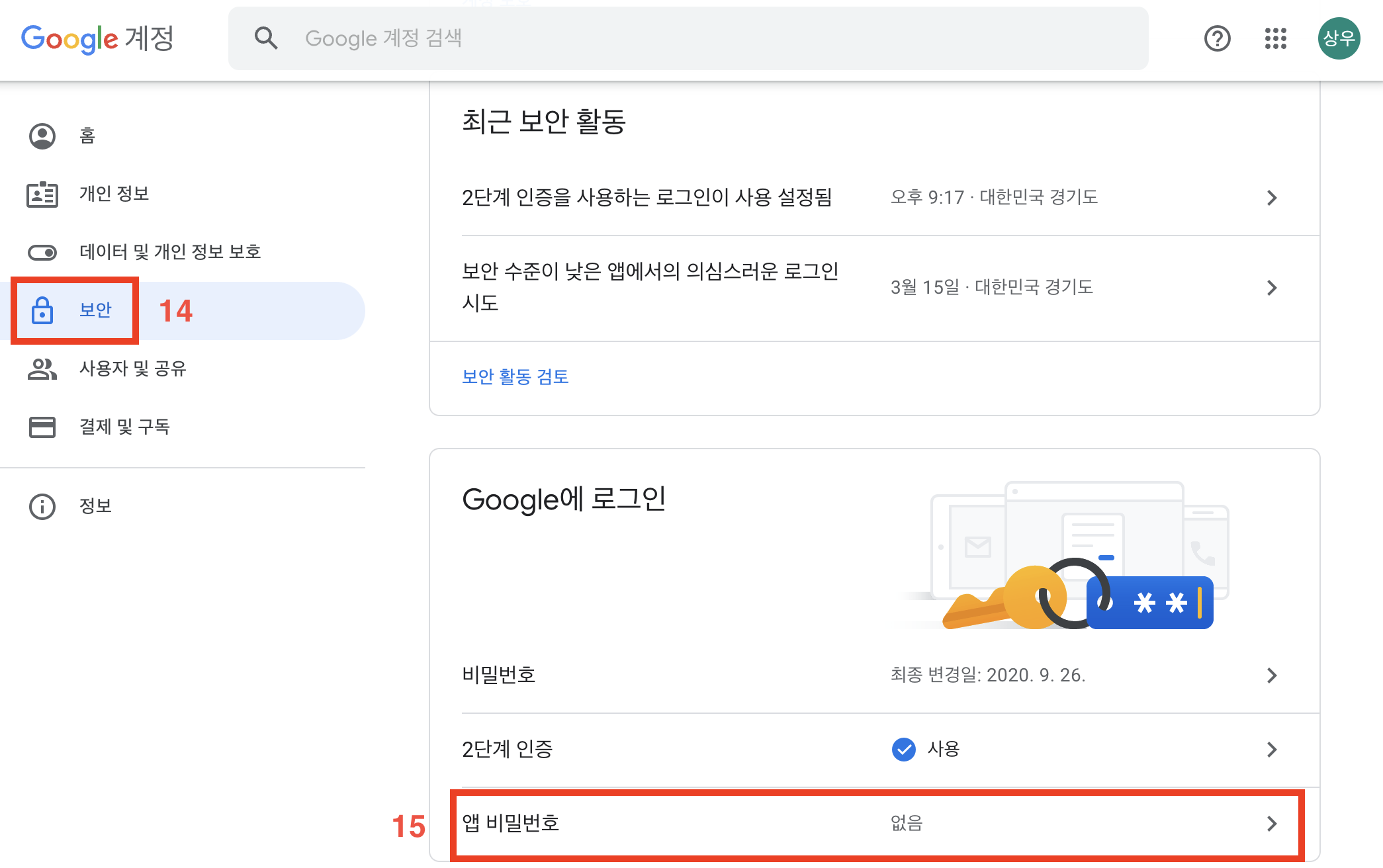Open the 비밀번호 row
1383x868 pixels.
(875, 675)
